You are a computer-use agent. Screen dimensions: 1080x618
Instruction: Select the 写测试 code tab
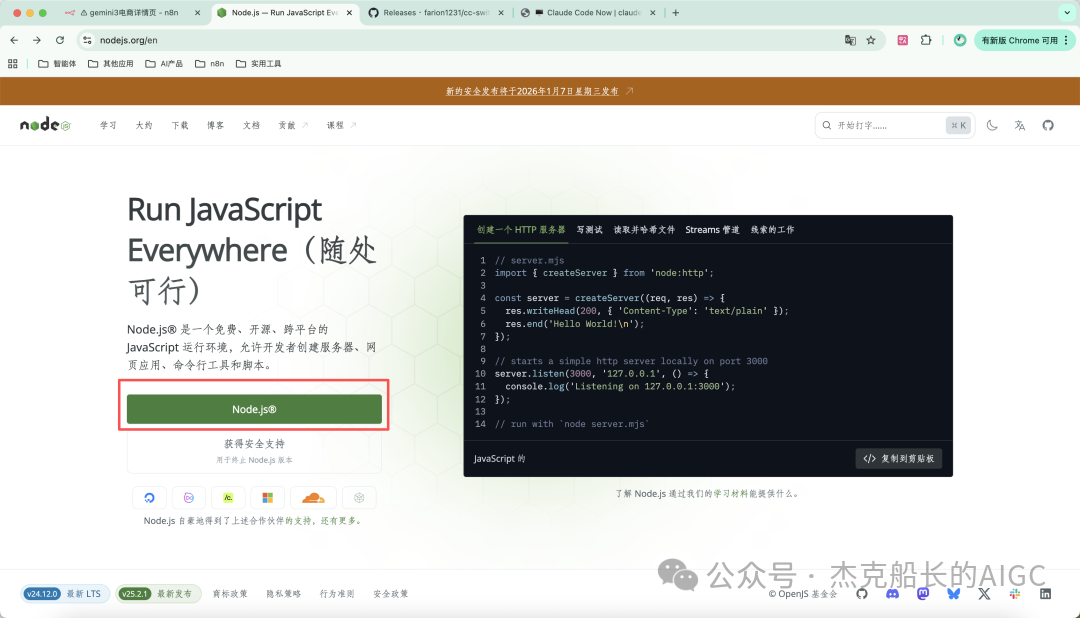tap(590, 229)
